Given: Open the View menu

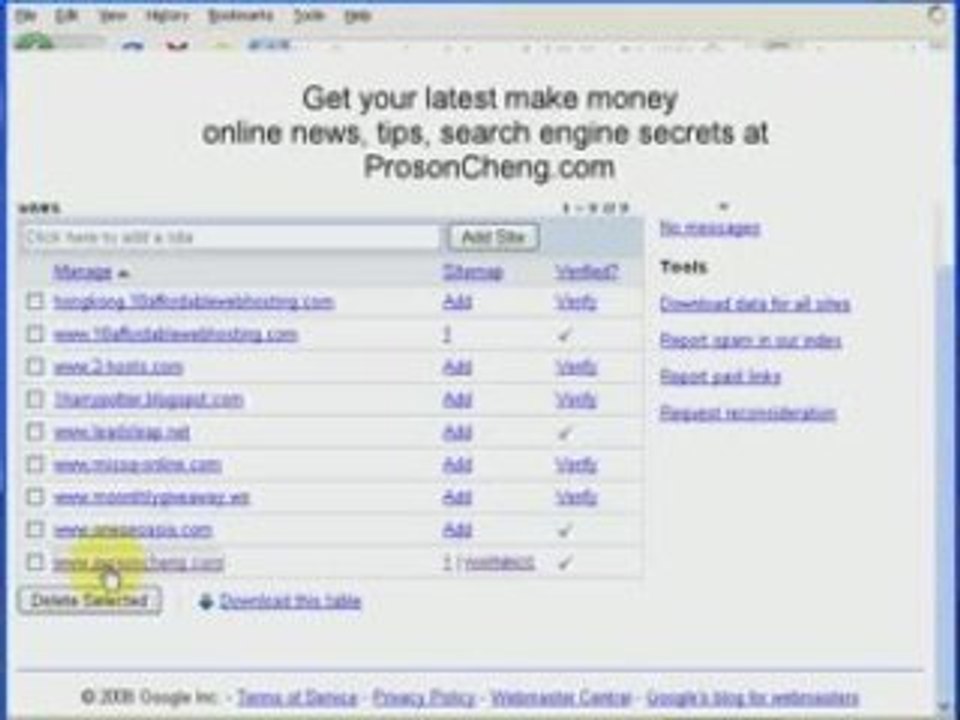Looking at the screenshot, I should 113,16.
